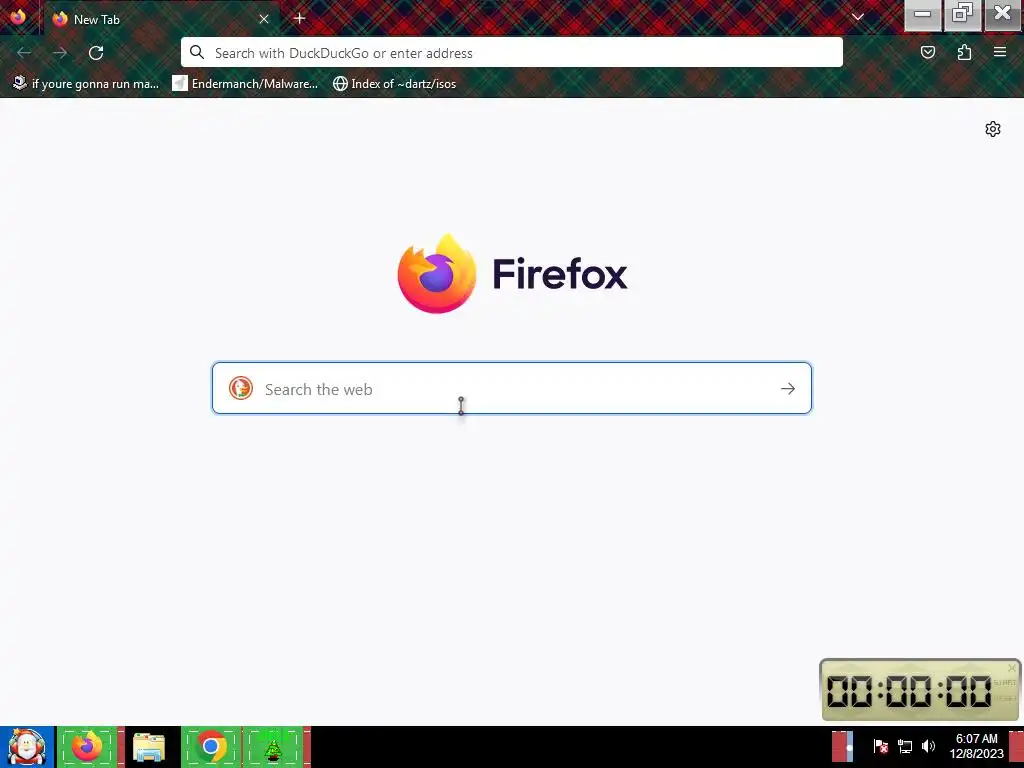Open the network tray icon
This screenshot has width=1024, height=768.
(904, 746)
